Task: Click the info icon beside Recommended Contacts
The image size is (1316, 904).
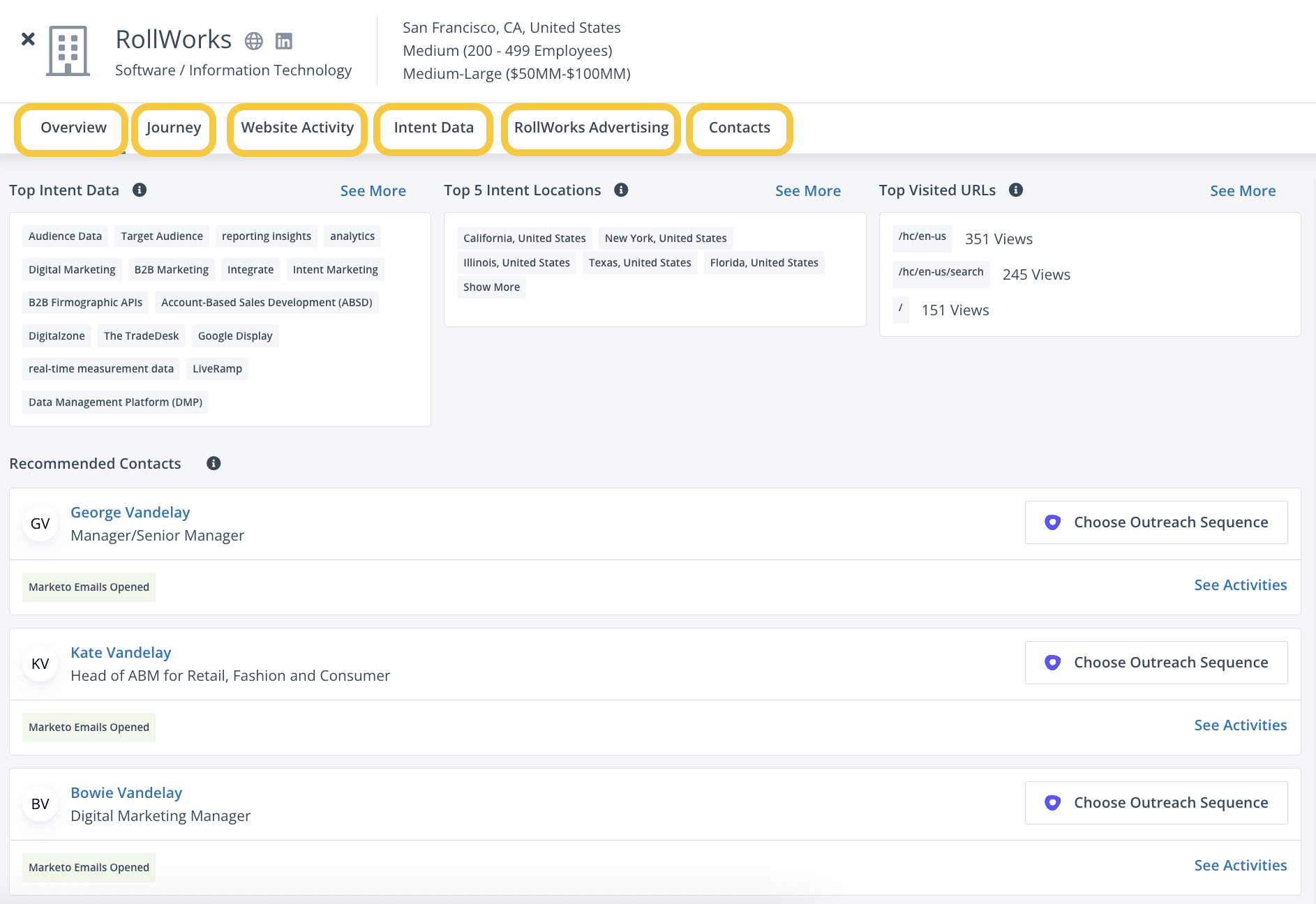Action: click(x=214, y=463)
